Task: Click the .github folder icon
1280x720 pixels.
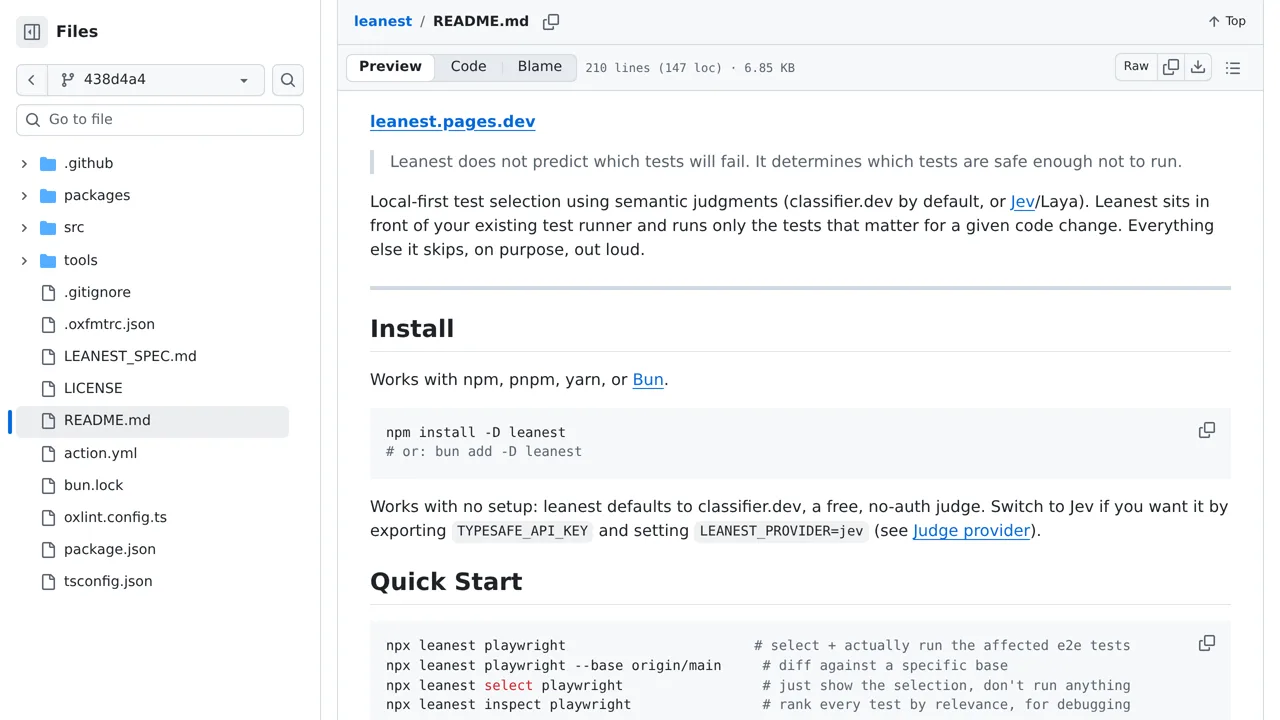Action: 48,164
